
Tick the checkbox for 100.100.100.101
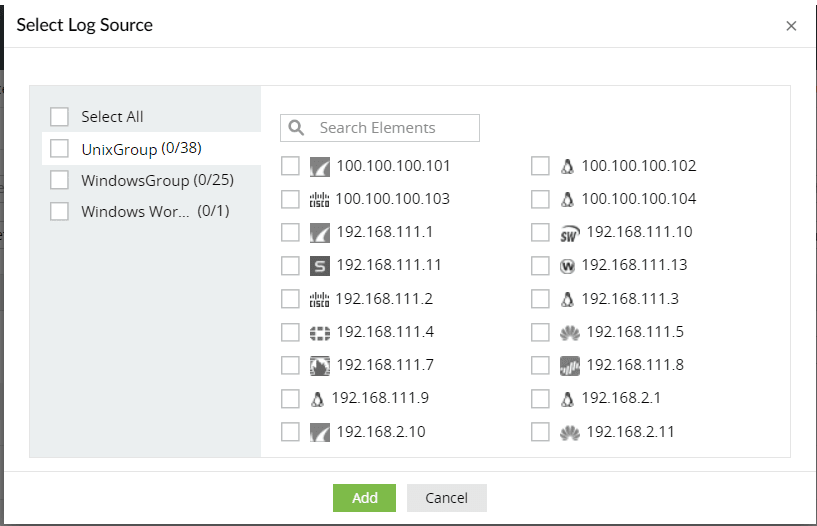pos(290,166)
